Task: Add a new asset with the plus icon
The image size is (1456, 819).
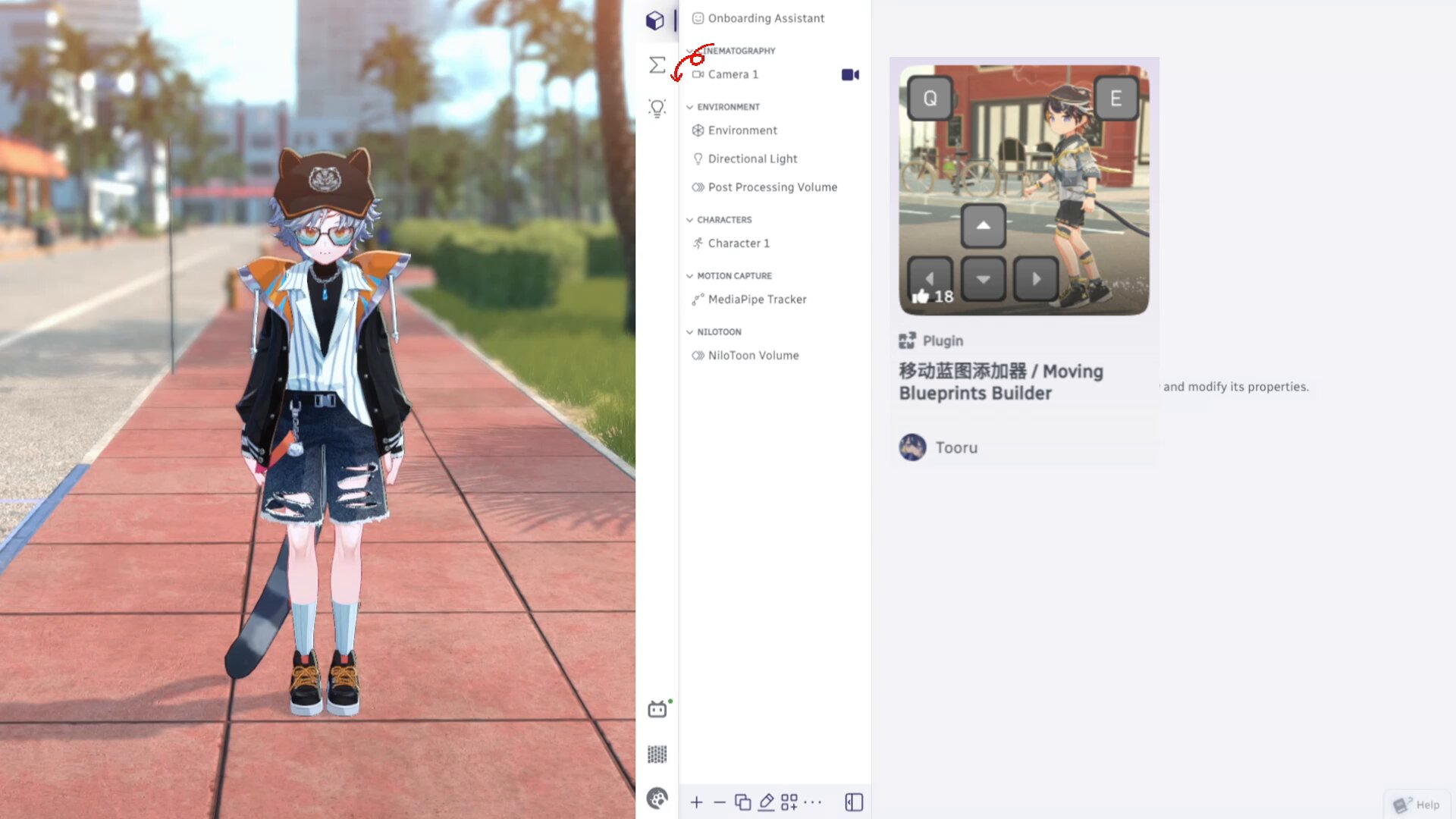Action: [696, 802]
